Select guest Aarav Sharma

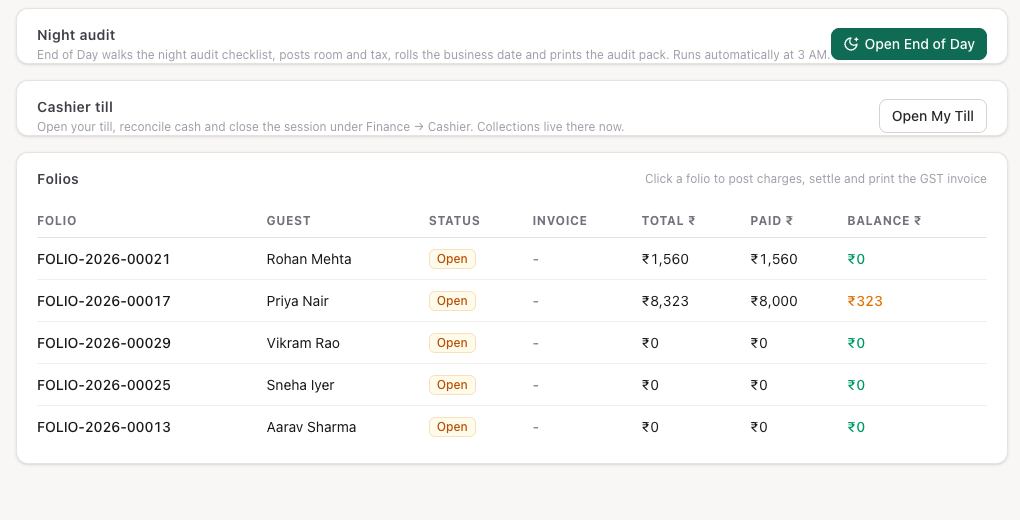pos(312,427)
